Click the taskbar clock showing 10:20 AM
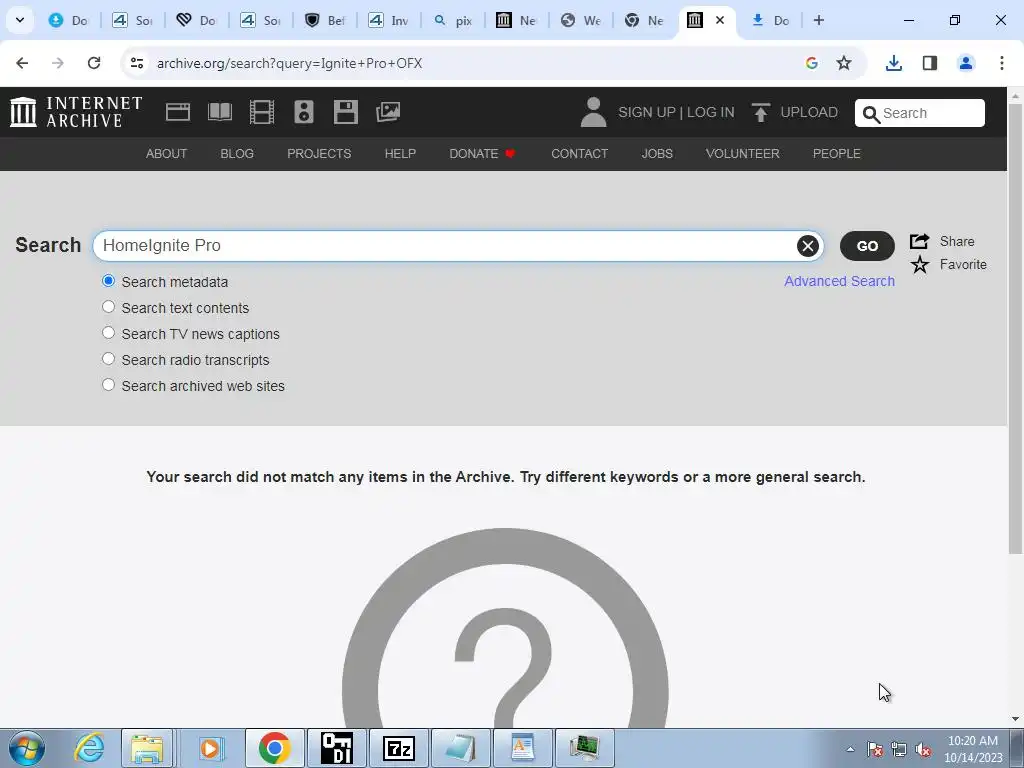This screenshot has width=1024, height=768. click(972, 749)
